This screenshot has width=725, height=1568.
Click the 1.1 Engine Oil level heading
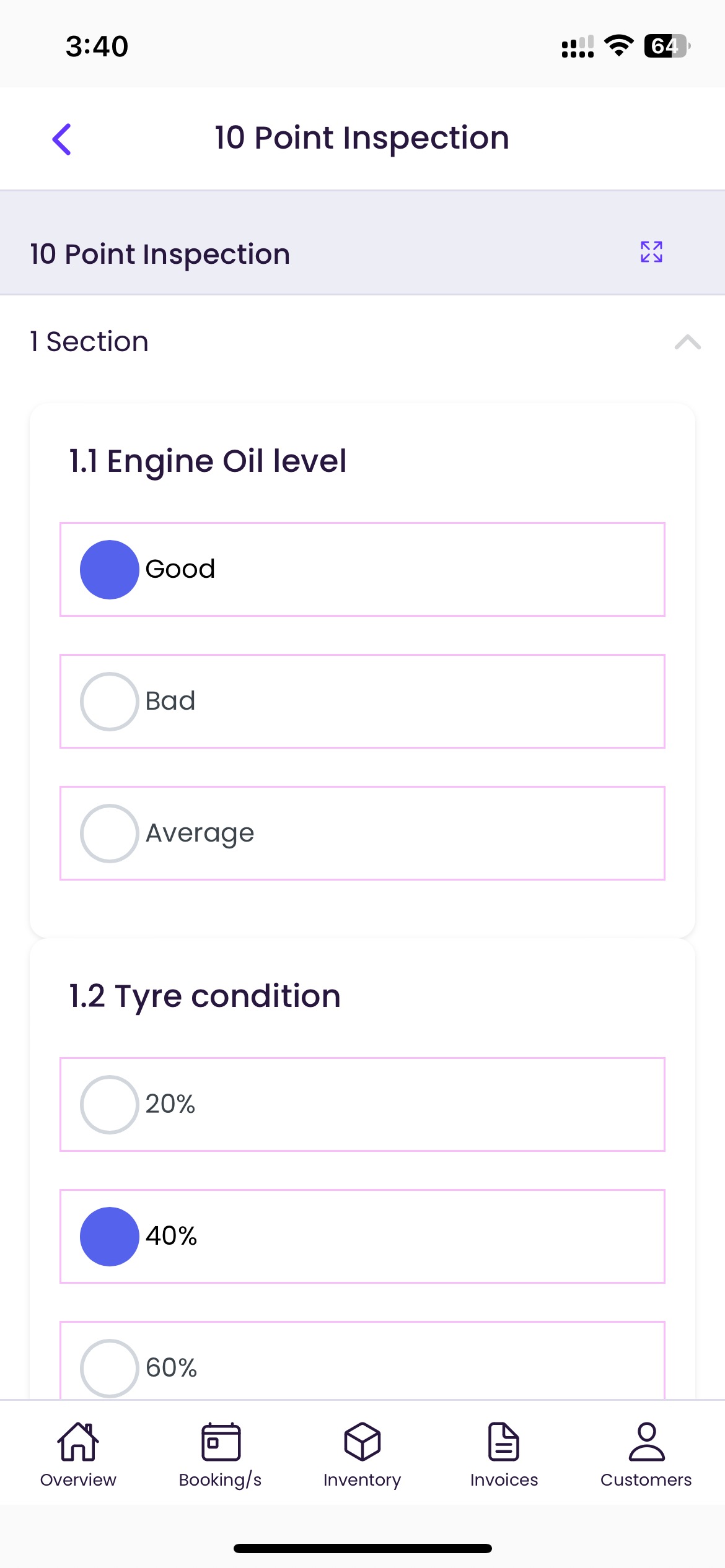[208, 461]
